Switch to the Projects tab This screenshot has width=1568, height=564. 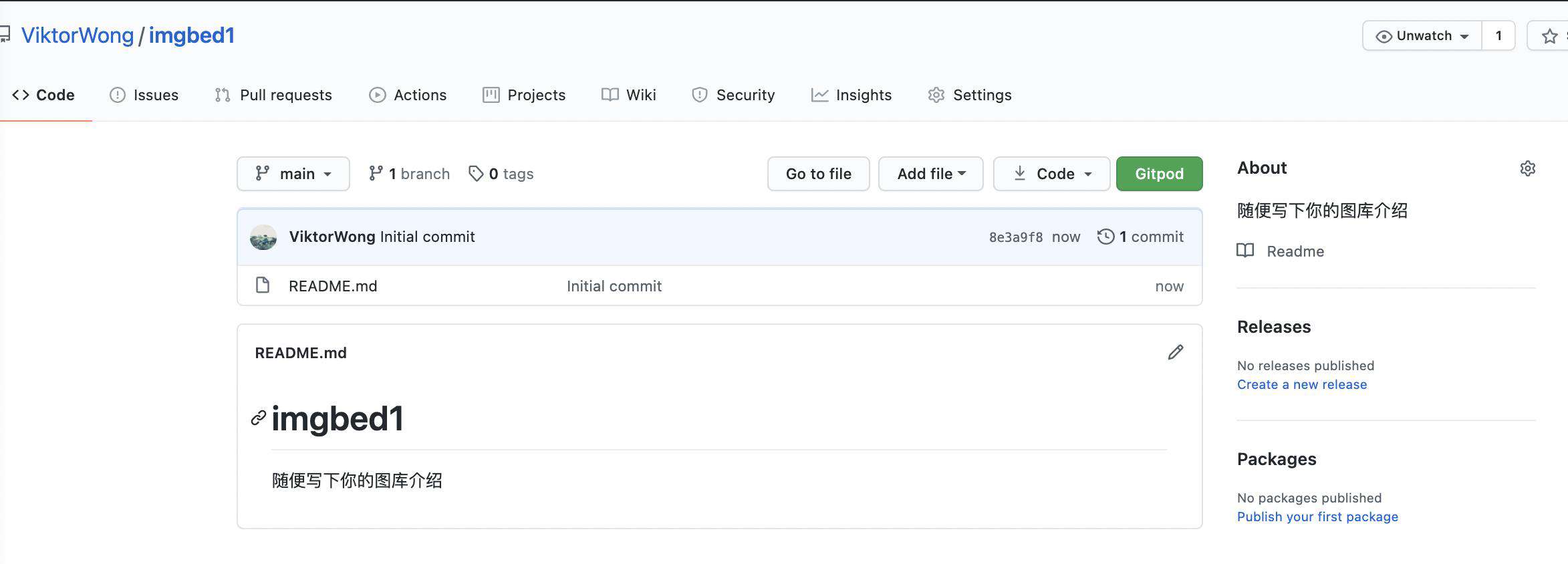tap(524, 95)
